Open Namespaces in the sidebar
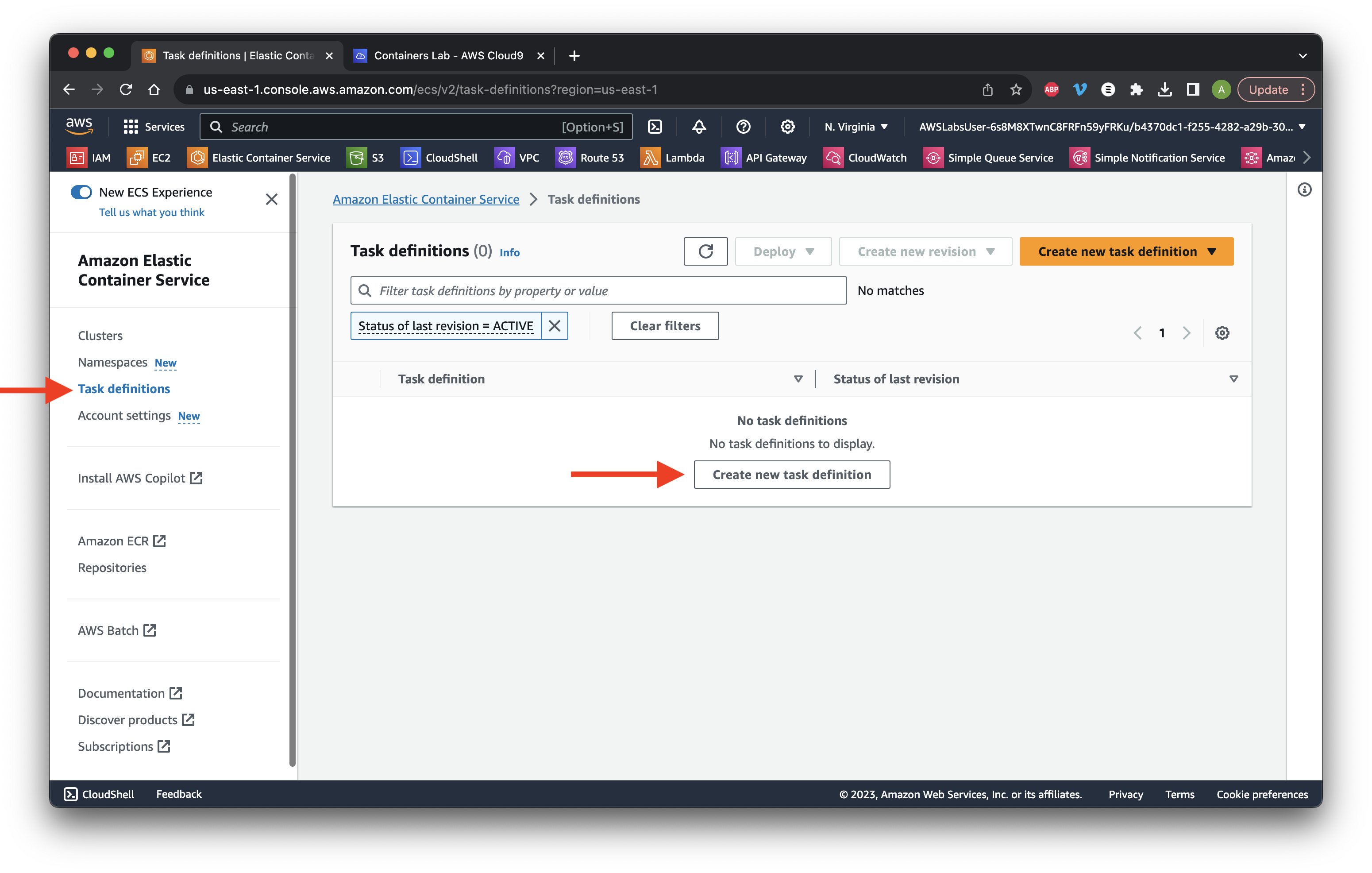Image resolution: width=1372 pixels, height=873 pixels. pyautogui.click(x=112, y=363)
